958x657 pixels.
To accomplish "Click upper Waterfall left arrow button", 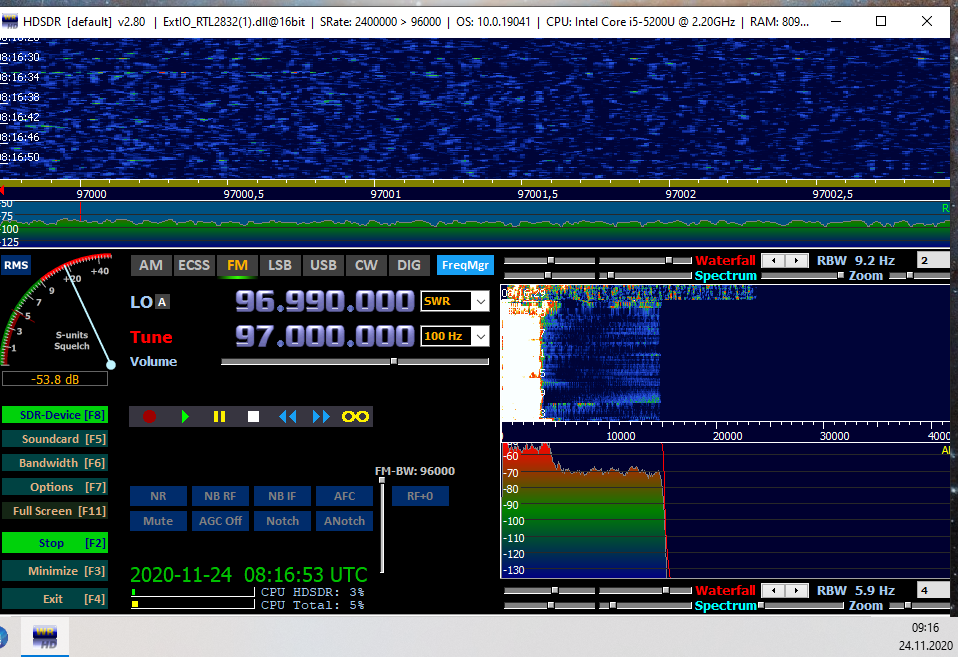I will 773,260.
